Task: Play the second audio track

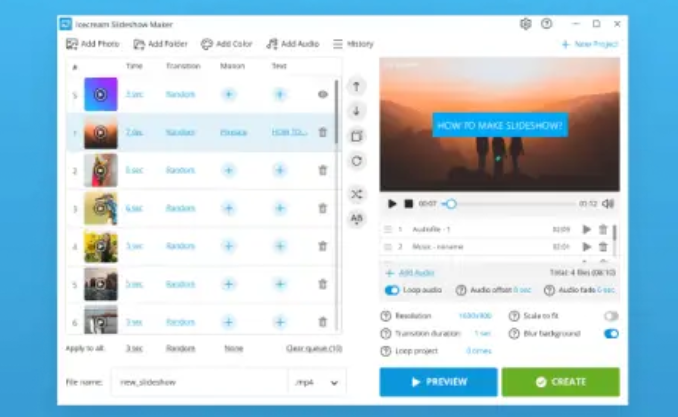Action: tap(586, 247)
